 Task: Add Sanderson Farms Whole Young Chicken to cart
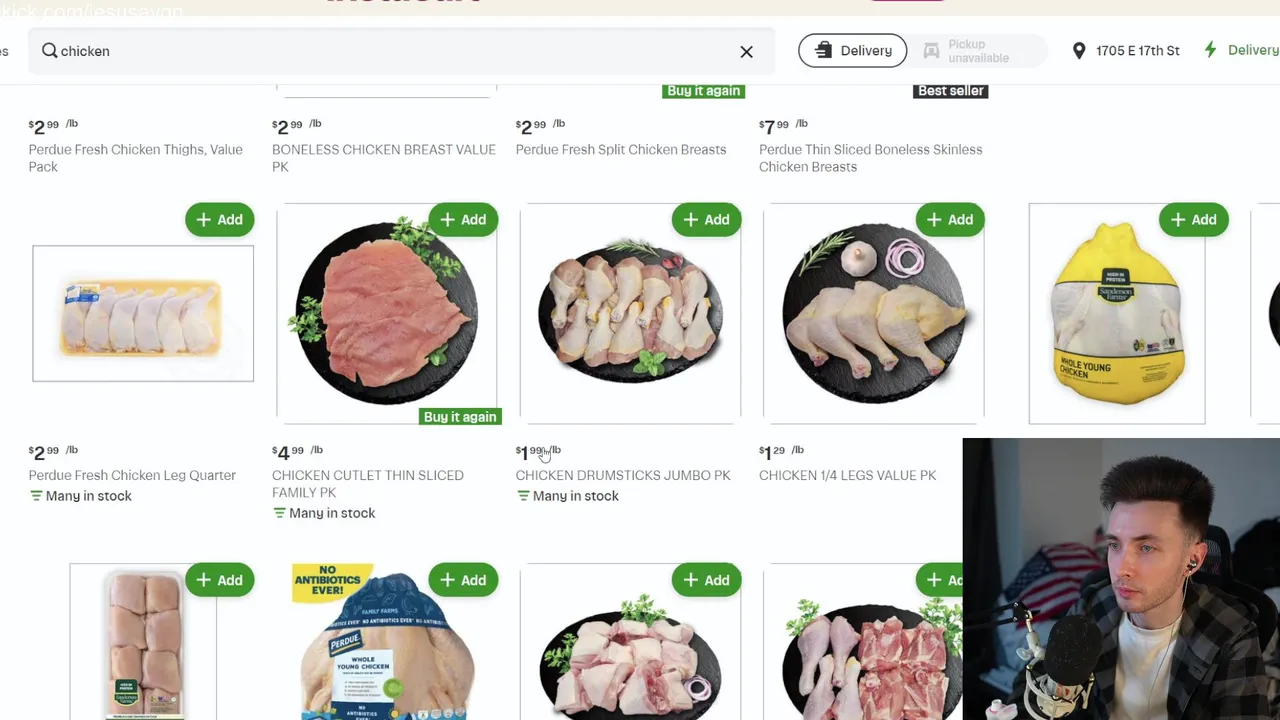point(1193,220)
